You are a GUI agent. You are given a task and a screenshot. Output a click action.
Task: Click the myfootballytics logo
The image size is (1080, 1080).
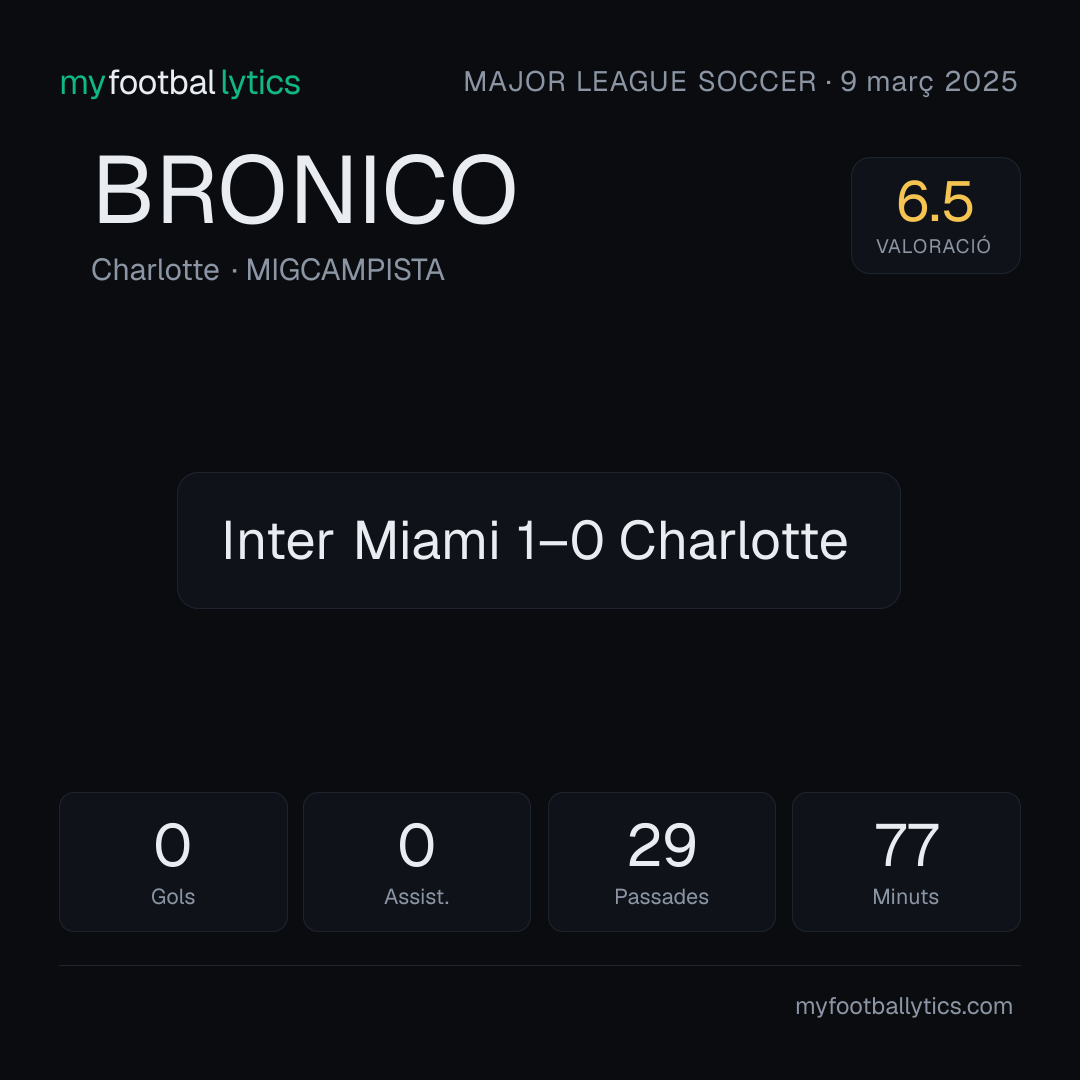click(180, 83)
